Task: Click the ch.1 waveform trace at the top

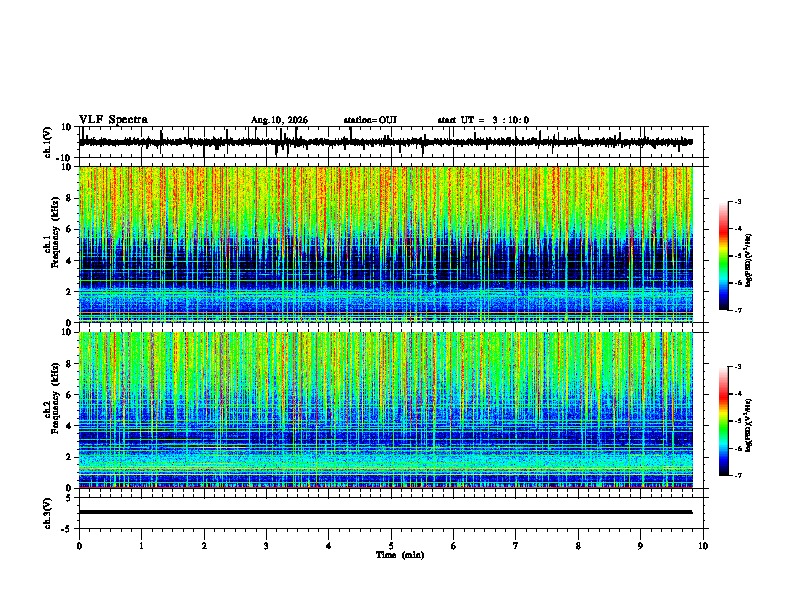Action: [x=386, y=142]
